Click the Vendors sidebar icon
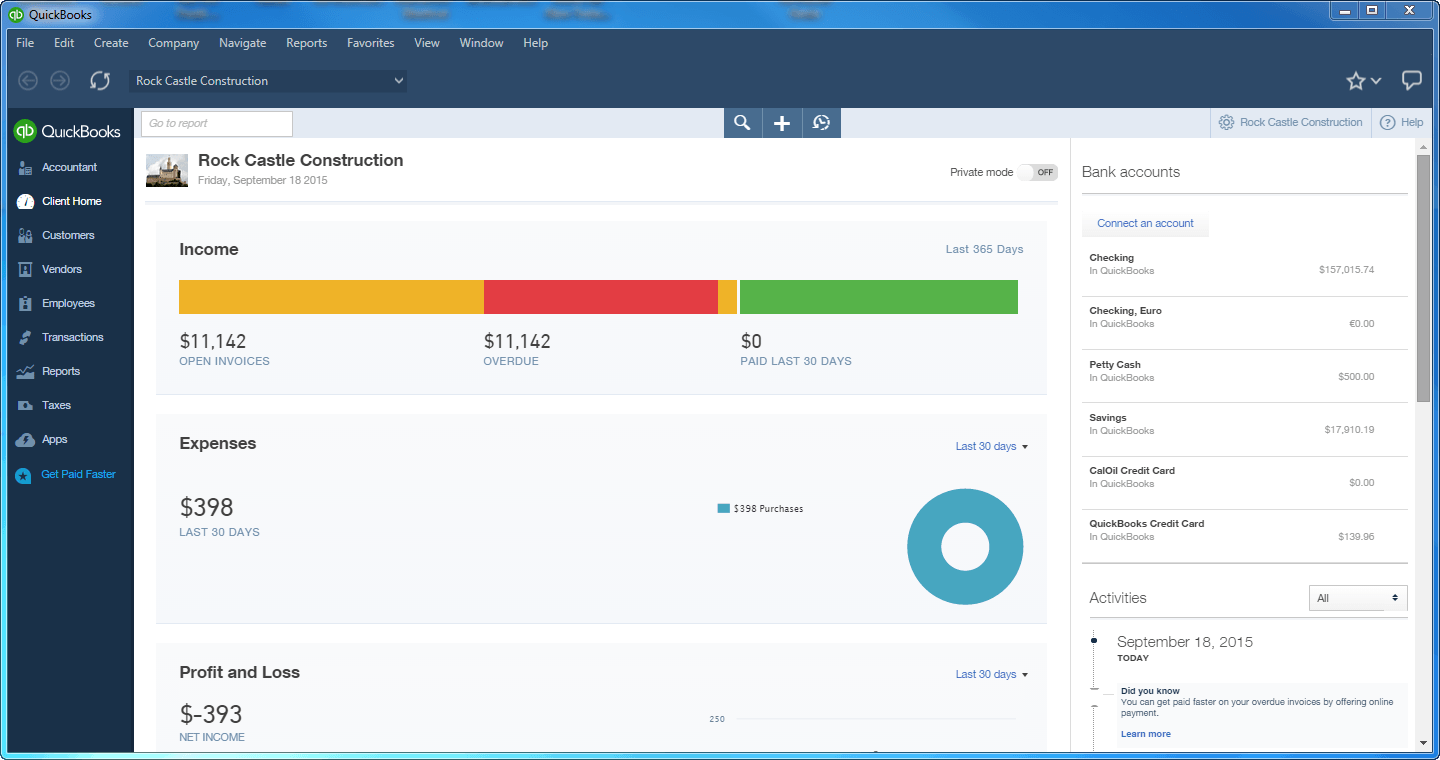The height and width of the screenshot is (760, 1440). pos(25,270)
